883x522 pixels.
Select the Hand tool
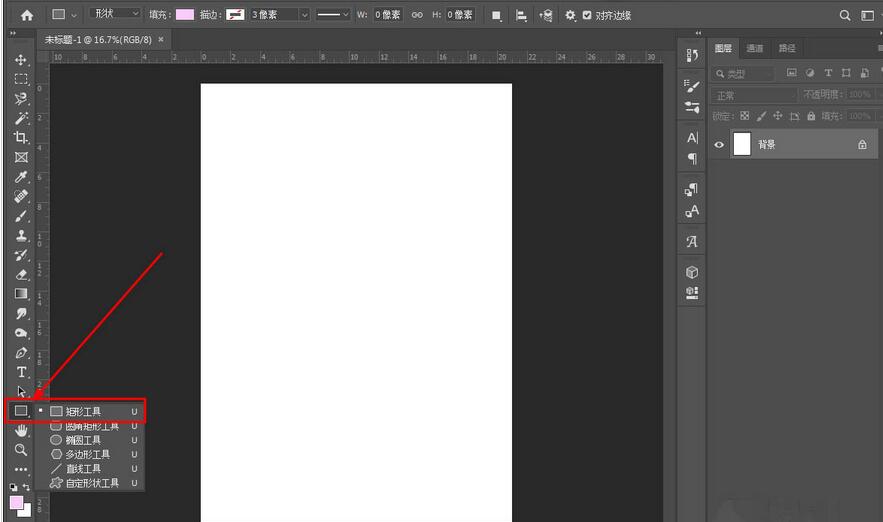(x=20, y=430)
